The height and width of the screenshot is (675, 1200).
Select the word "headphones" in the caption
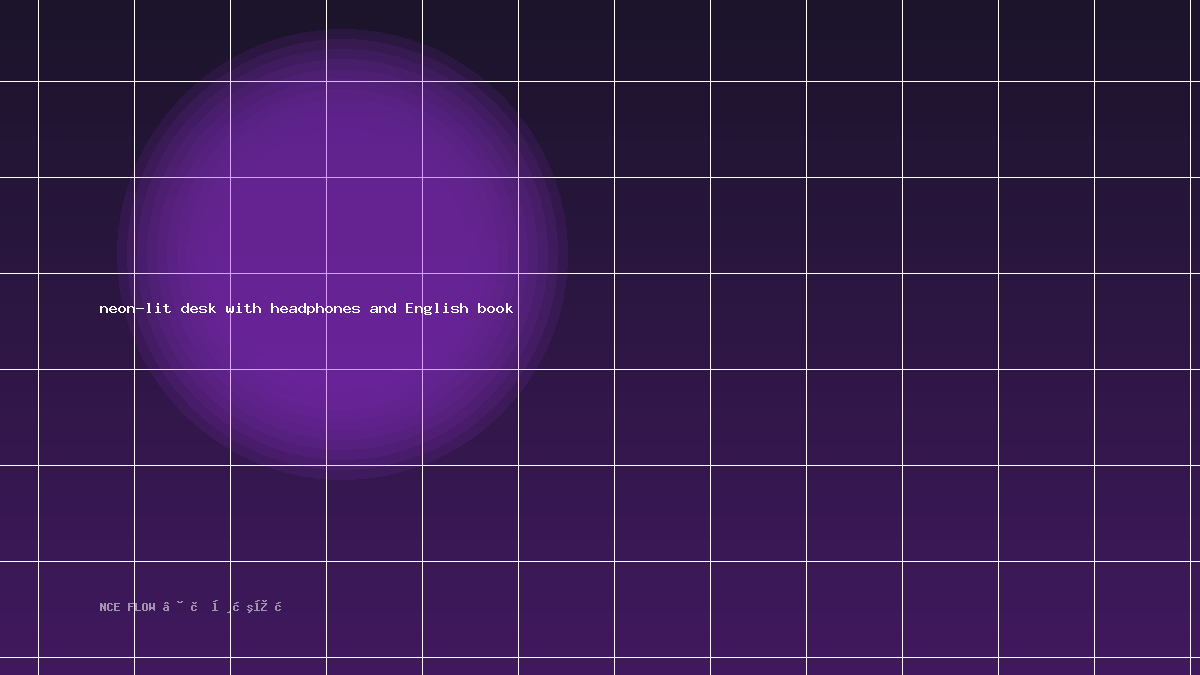click(315, 309)
